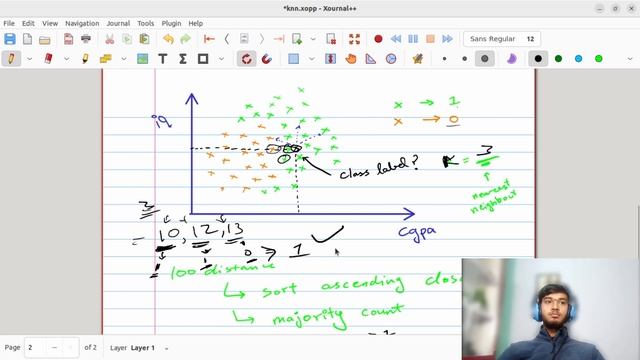Image resolution: width=640 pixels, height=360 pixels.
Task: Select the Draw Rectangle tool
Action: (203, 59)
